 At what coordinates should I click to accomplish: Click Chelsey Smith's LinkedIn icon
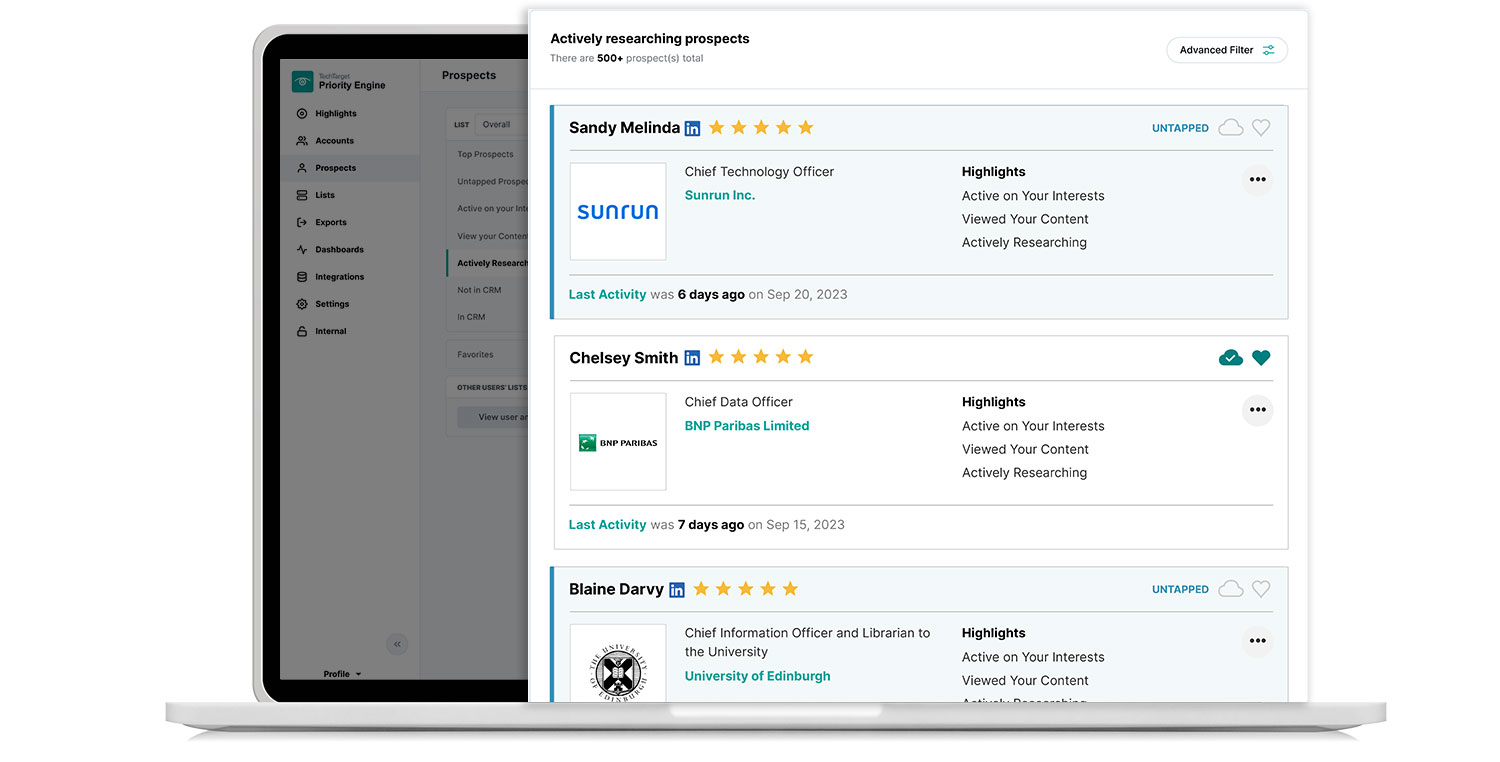692,358
